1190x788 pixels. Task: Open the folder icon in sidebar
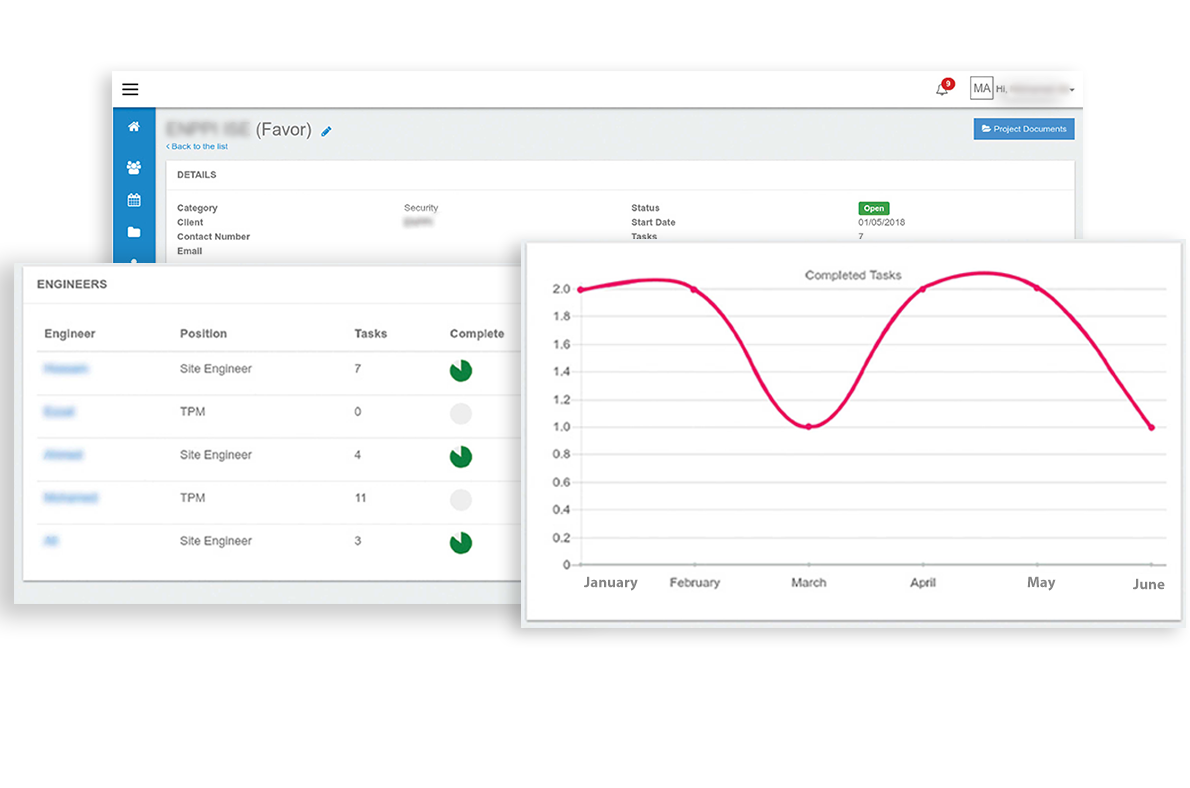pyautogui.click(x=134, y=233)
